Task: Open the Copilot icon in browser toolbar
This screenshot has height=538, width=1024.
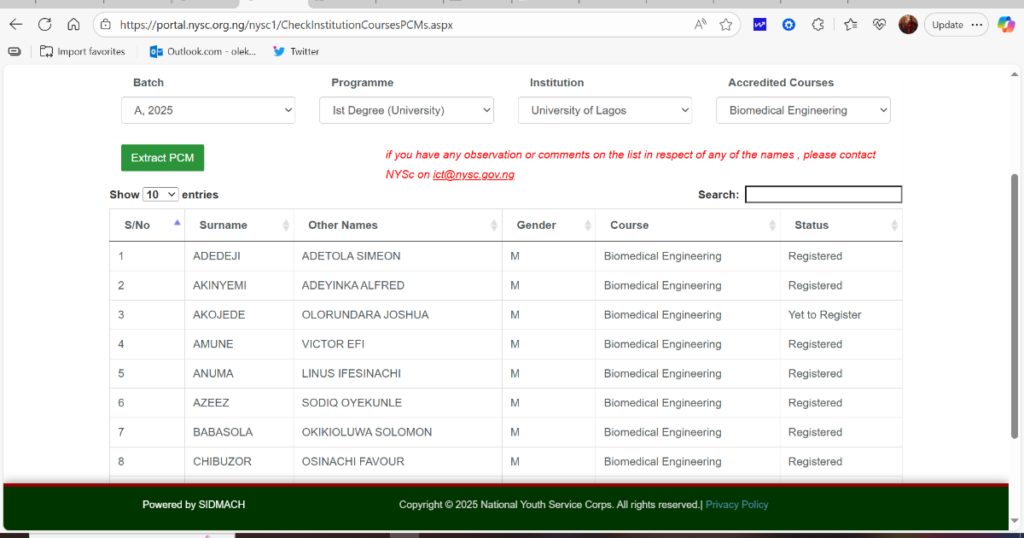Action: pyautogui.click(x=1005, y=25)
